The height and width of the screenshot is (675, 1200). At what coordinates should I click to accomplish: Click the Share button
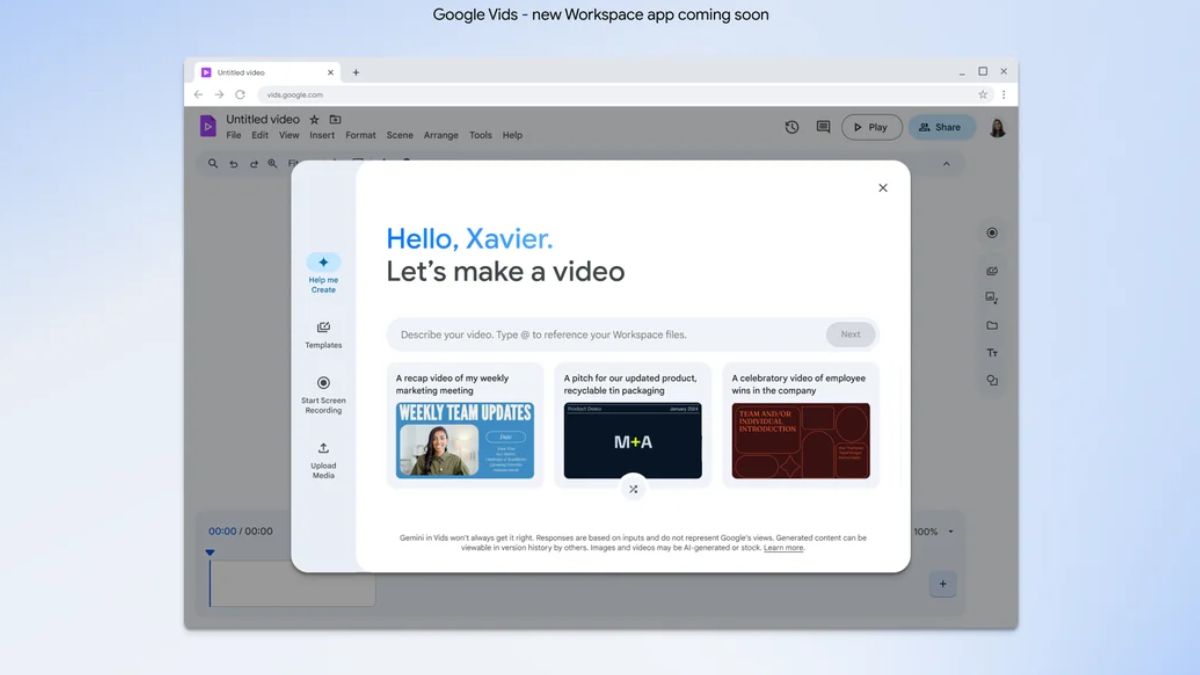pyautogui.click(x=941, y=127)
